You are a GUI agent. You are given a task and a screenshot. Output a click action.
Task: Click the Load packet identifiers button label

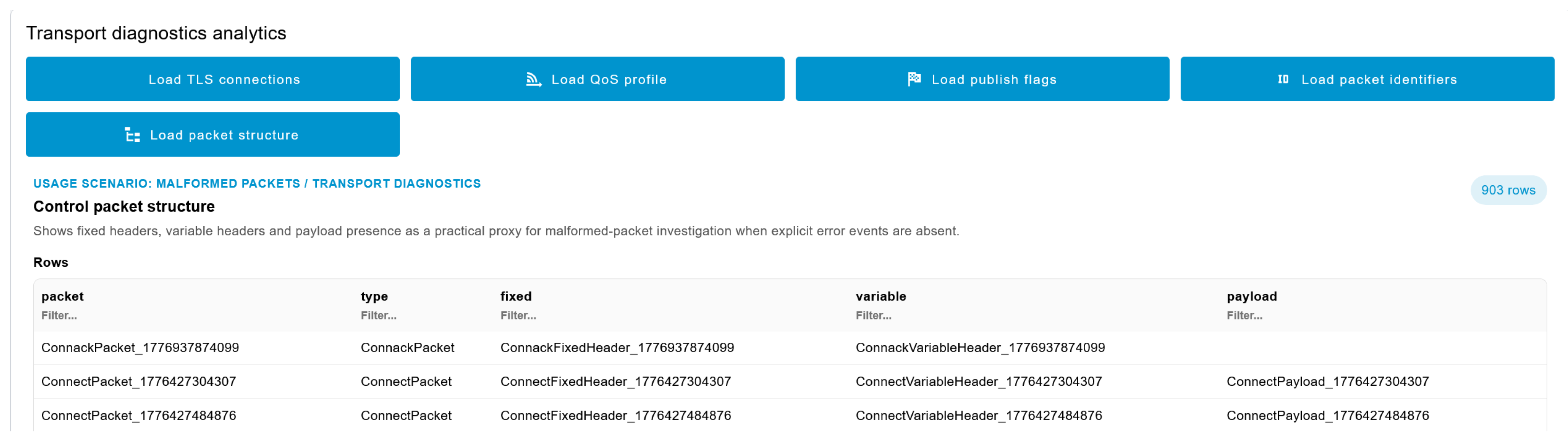(x=1379, y=80)
